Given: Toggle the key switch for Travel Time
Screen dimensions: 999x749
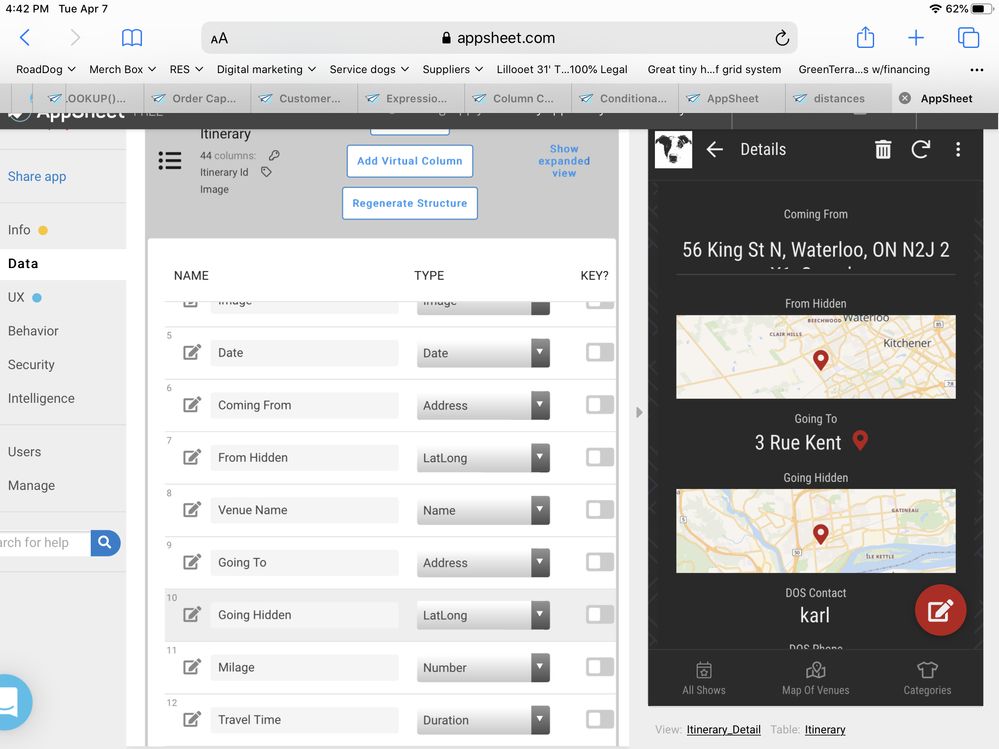Looking at the screenshot, I should (600, 719).
